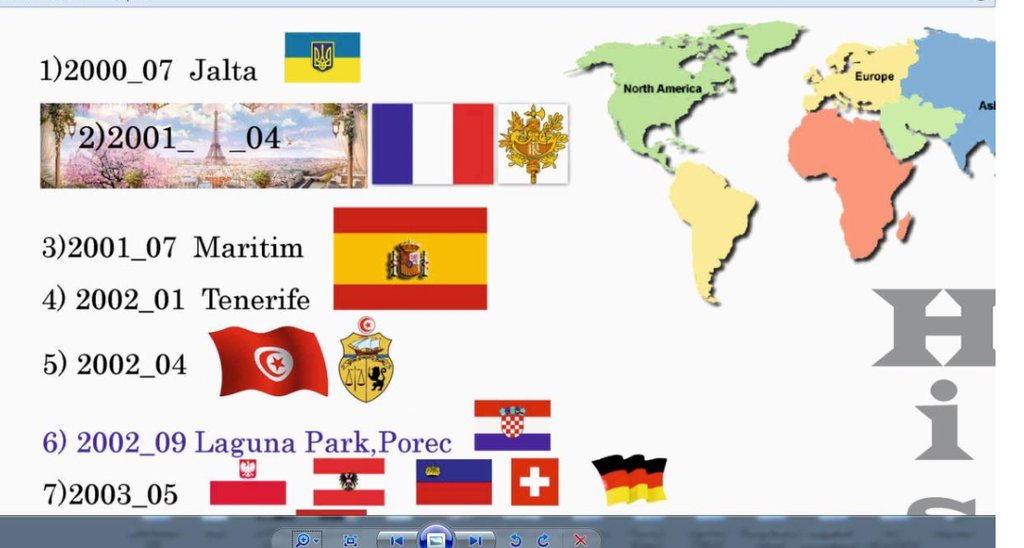The image size is (1024, 548).
Task: Open the zoom magnifier control
Action: pos(302,540)
